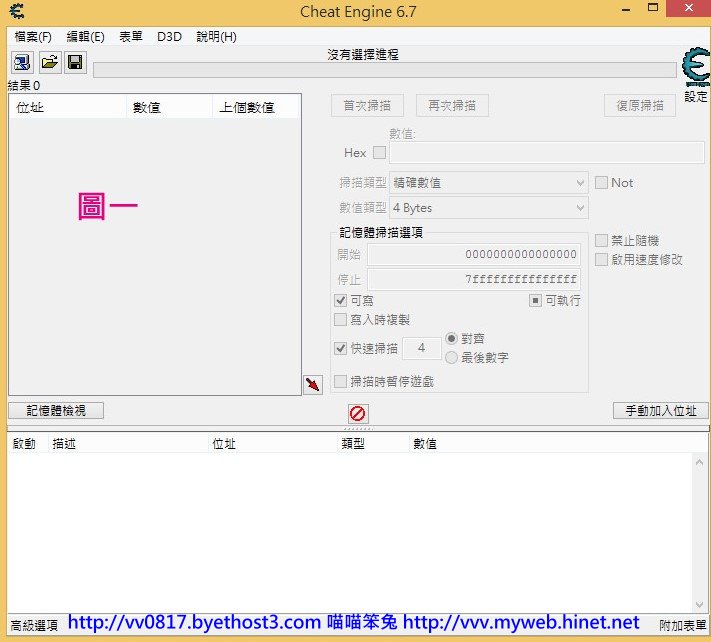This screenshot has height=642, width=711.
Task: Open the 表單 menu
Action: pos(131,37)
